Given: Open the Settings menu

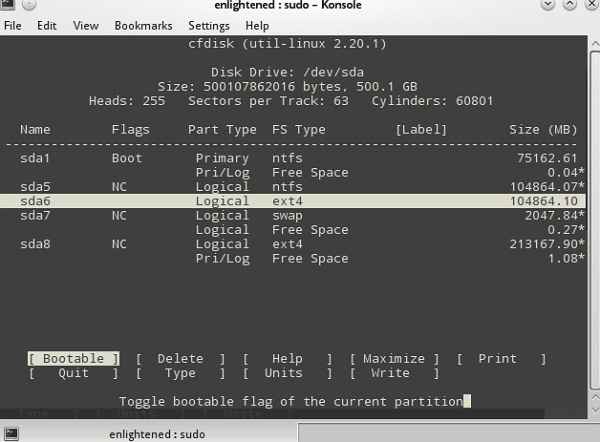Looking at the screenshot, I should [x=209, y=26].
